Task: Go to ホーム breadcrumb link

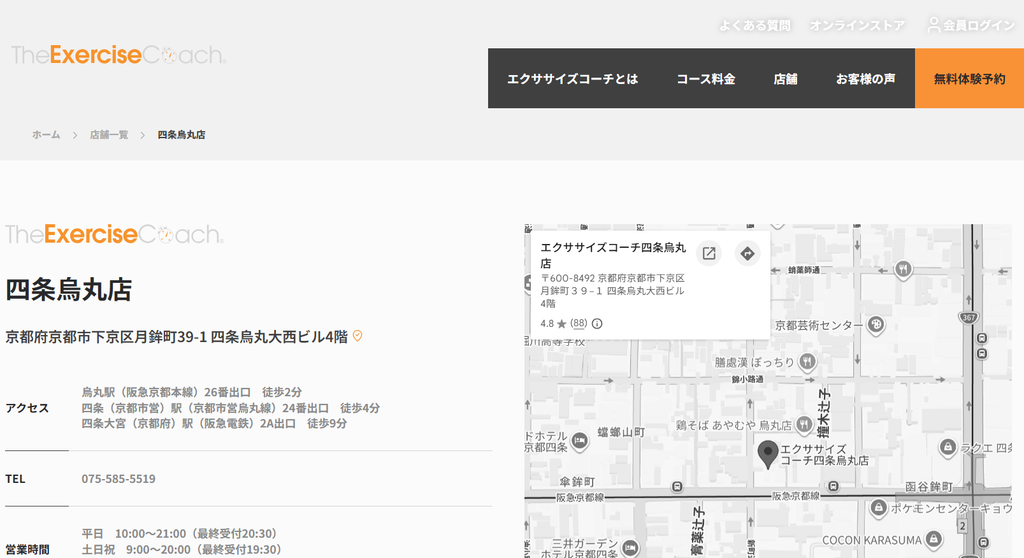Action: 46,135
